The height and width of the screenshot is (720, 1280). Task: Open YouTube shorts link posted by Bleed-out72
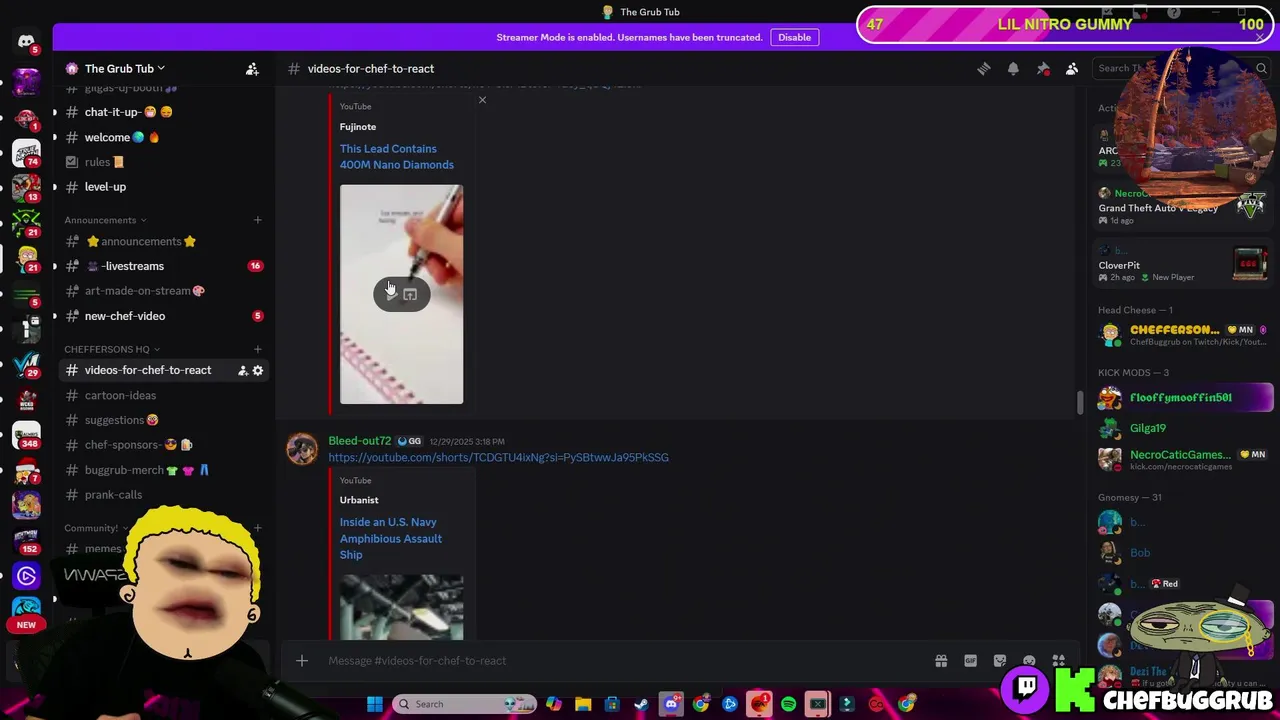click(x=498, y=457)
